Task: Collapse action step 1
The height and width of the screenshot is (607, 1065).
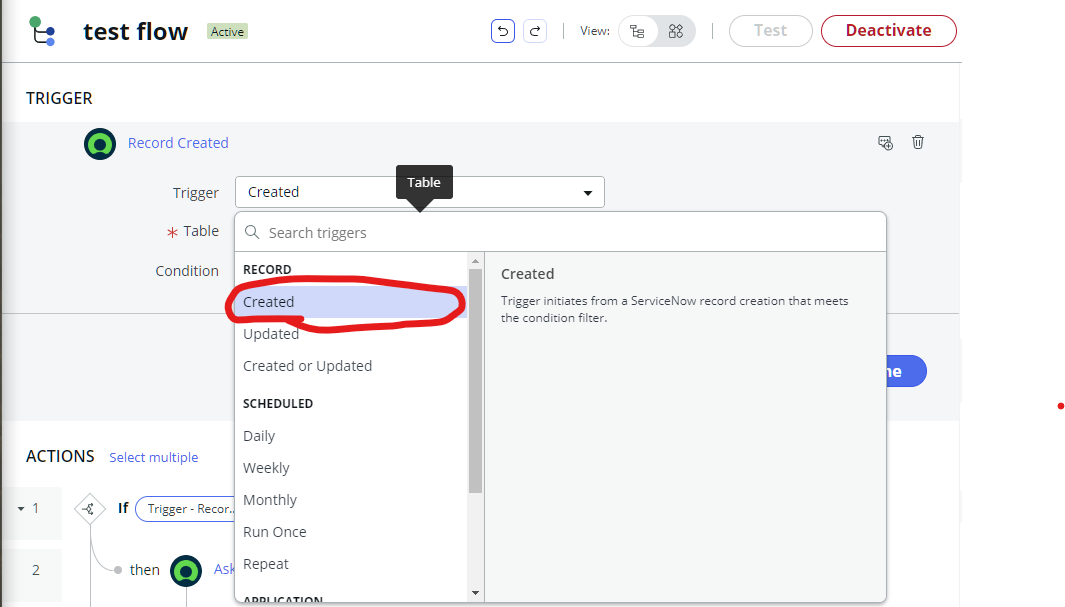Action: coord(21,509)
